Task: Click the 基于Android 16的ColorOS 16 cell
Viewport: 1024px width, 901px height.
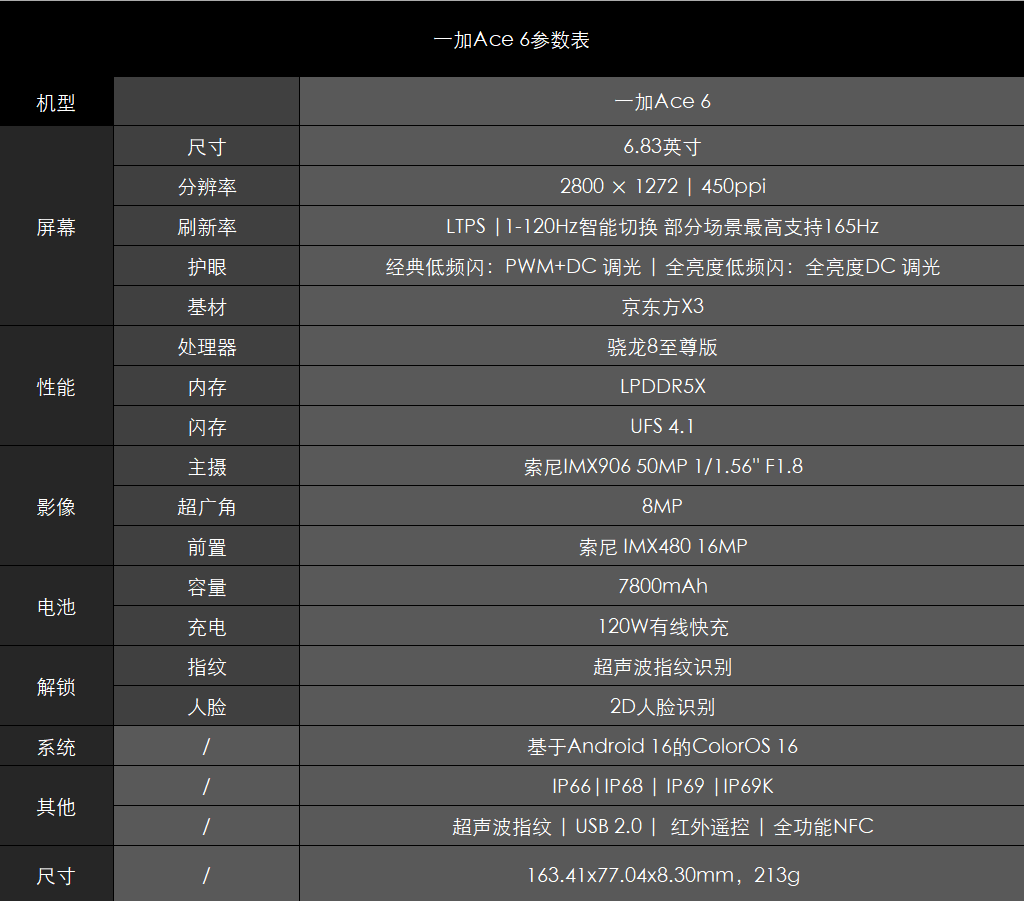Action: coord(662,746)
